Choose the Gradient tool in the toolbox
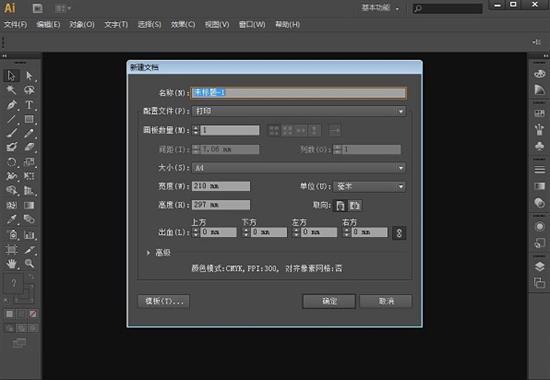The width and height of the screenshot is (550, 380). point(29,205)
